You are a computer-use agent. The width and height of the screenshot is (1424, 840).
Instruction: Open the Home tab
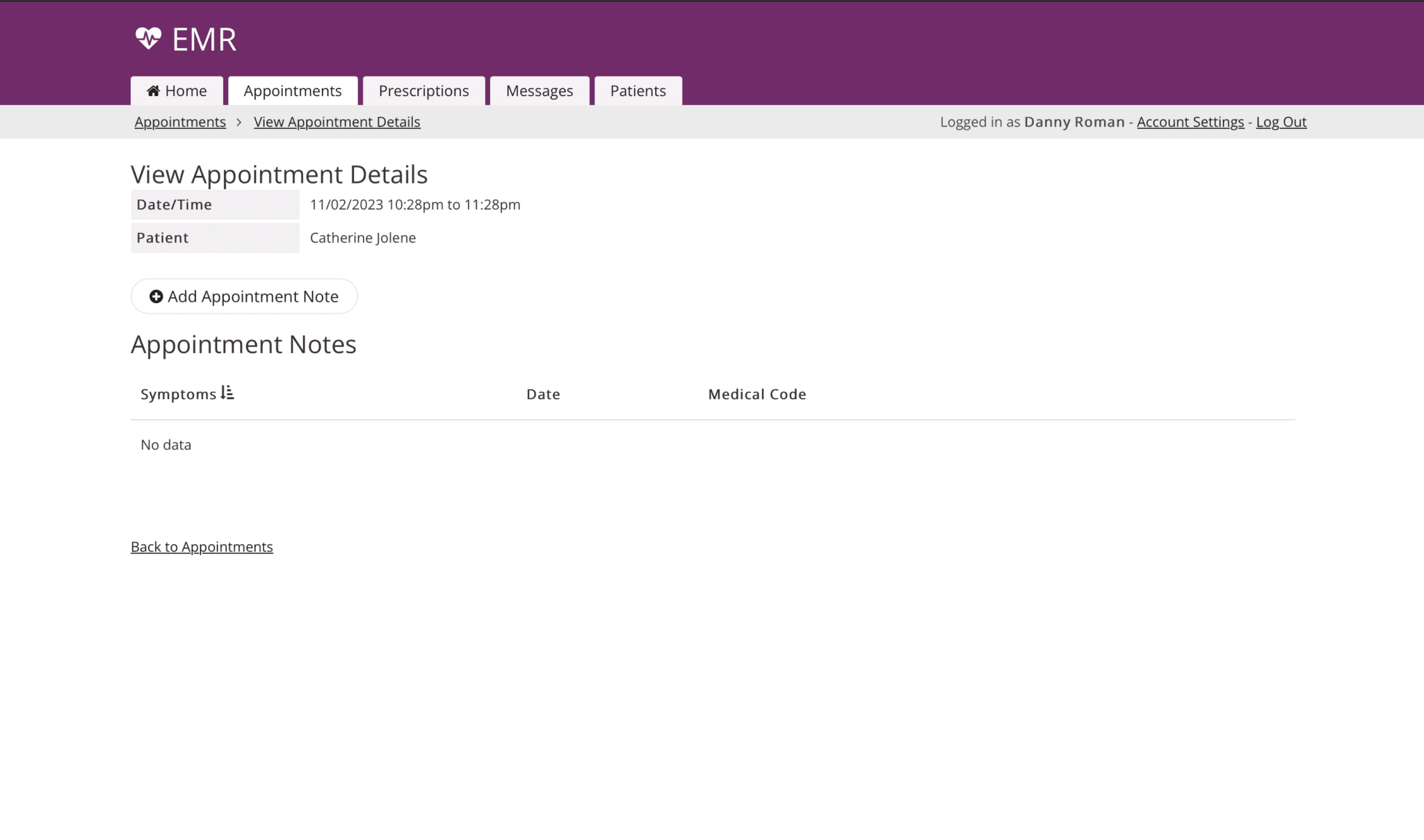pyautogui.click(x=176, y=90)
